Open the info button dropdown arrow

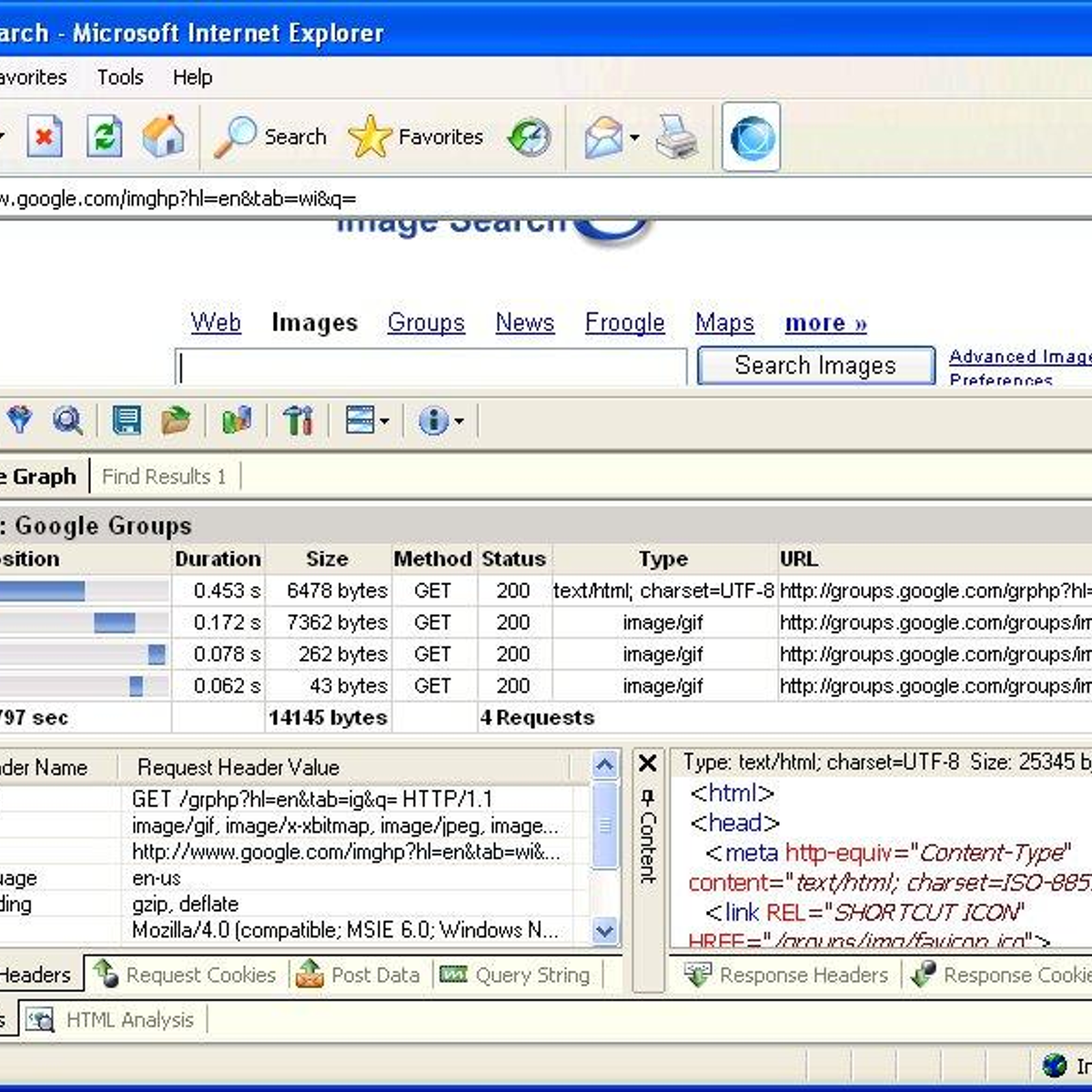click(459, 420)
